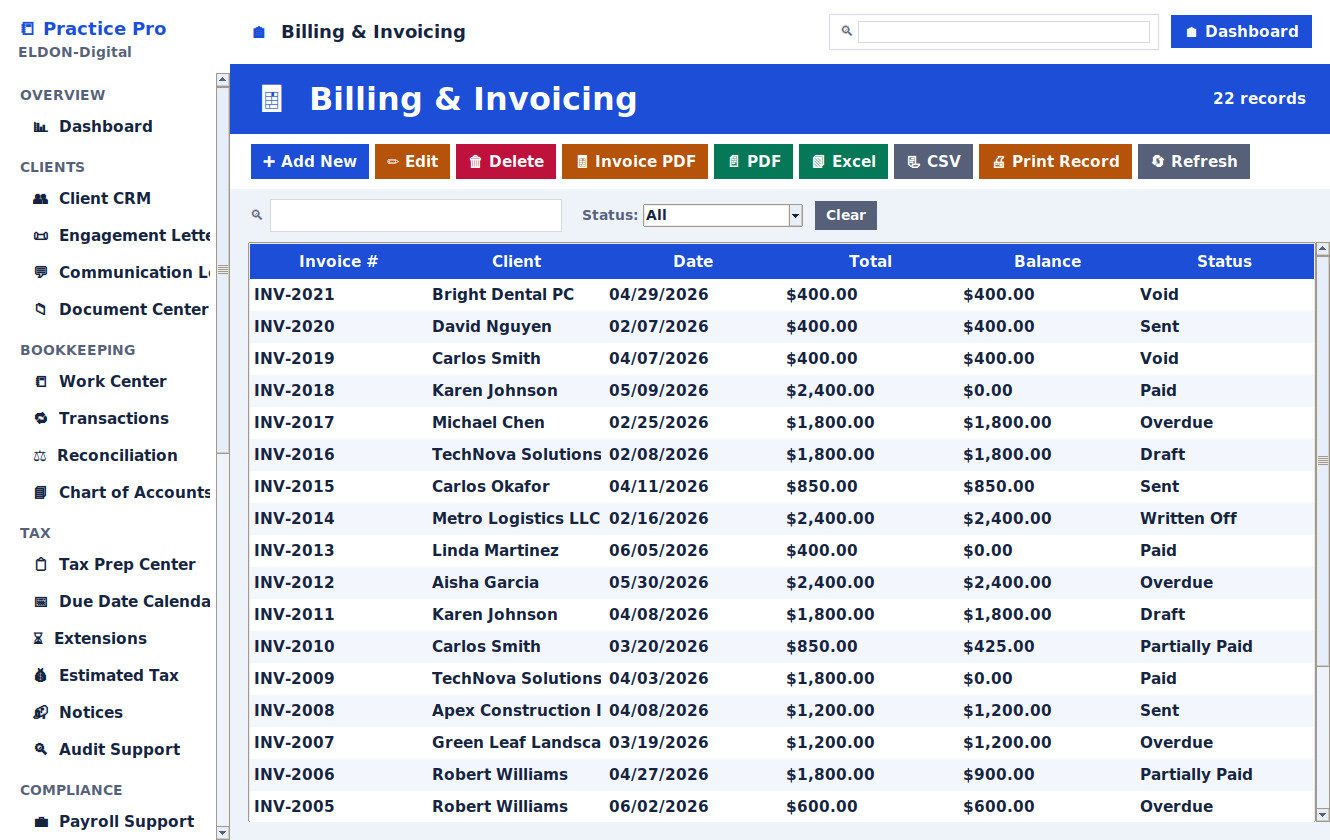Image resolution: width=1330 pixels, height=840 pixels.
Task: Click the Written Off status cell
Action: pyautogui.click(x=1224, y=519)
